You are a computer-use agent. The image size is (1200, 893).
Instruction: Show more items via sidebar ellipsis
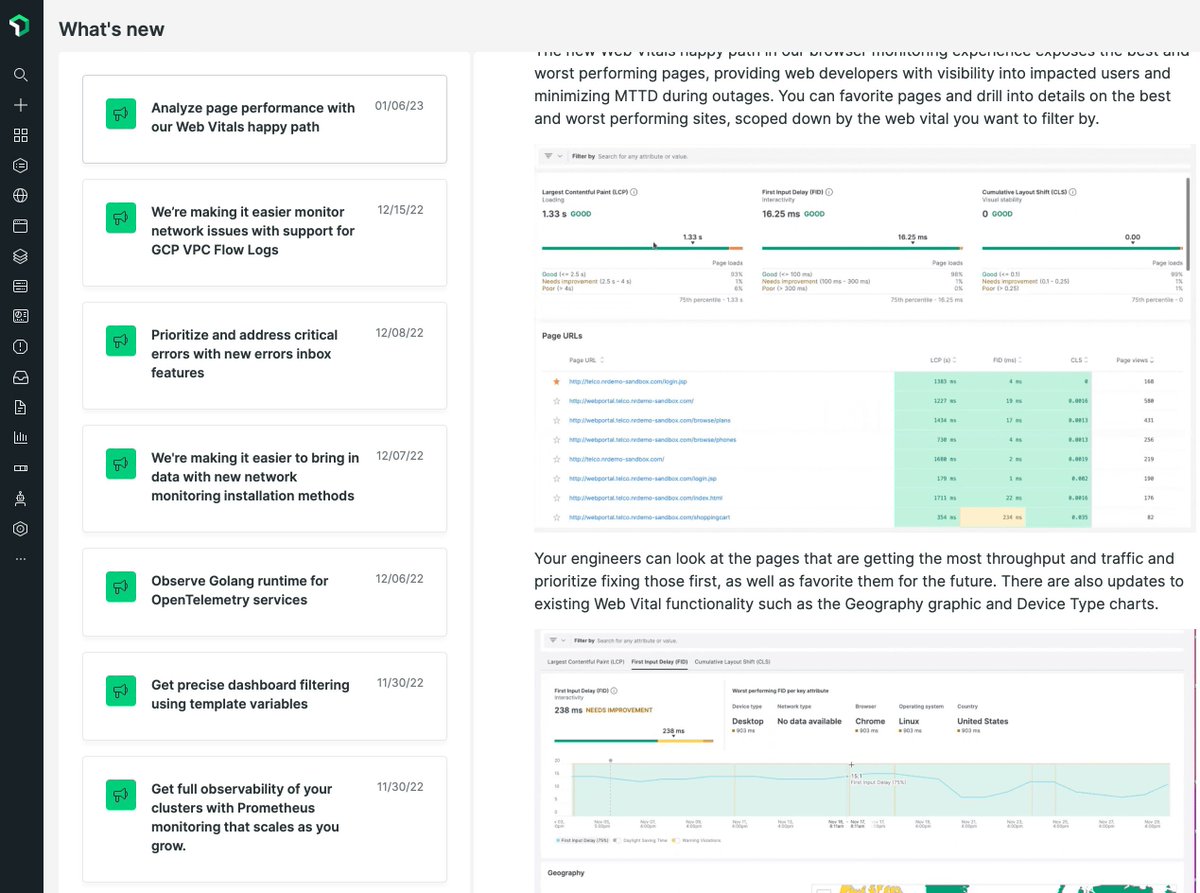[x=20, y=559]
